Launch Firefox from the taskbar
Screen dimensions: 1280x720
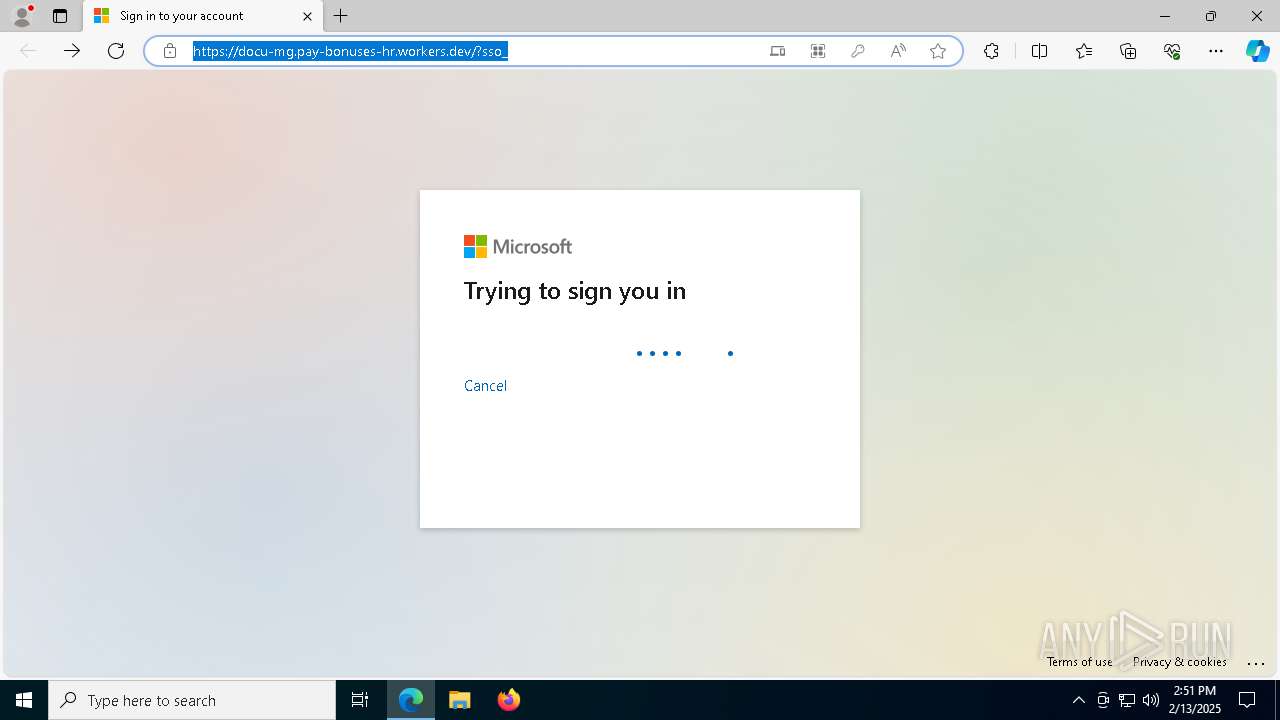[509, 700]
